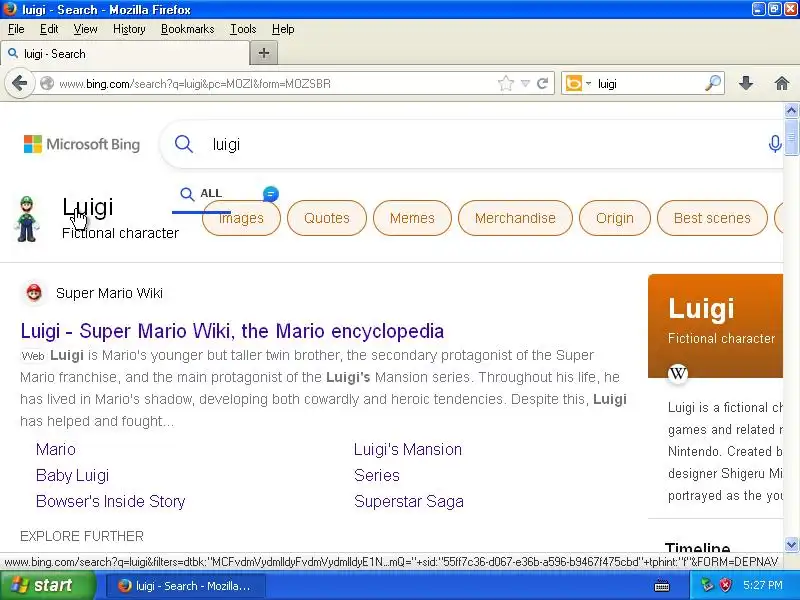The width and height of the screenshot is (800, 600).
Task: Click the orange Luigi knowledge card title
Action: 701,309
